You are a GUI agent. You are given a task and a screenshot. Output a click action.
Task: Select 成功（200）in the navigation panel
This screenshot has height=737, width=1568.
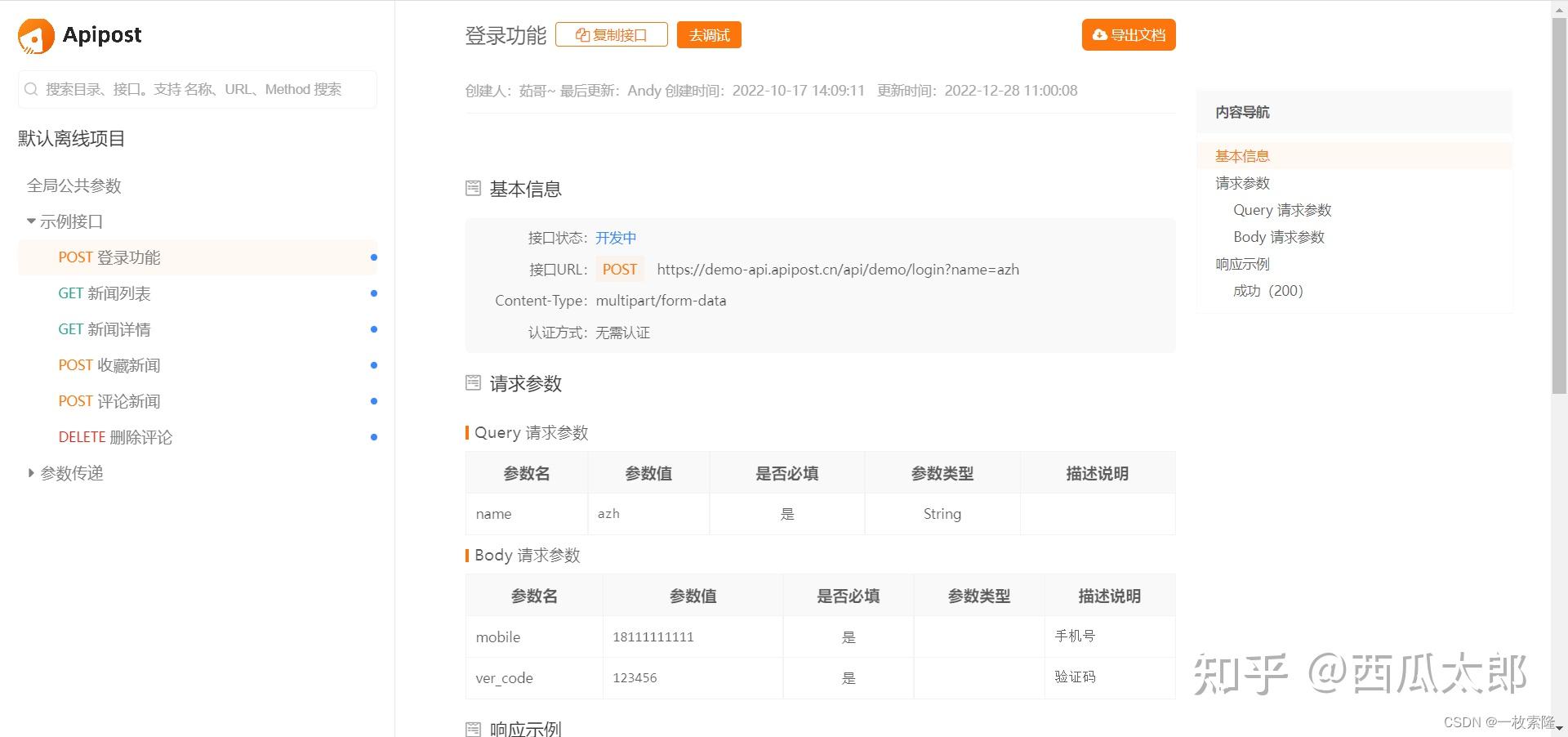(1267, 290)
